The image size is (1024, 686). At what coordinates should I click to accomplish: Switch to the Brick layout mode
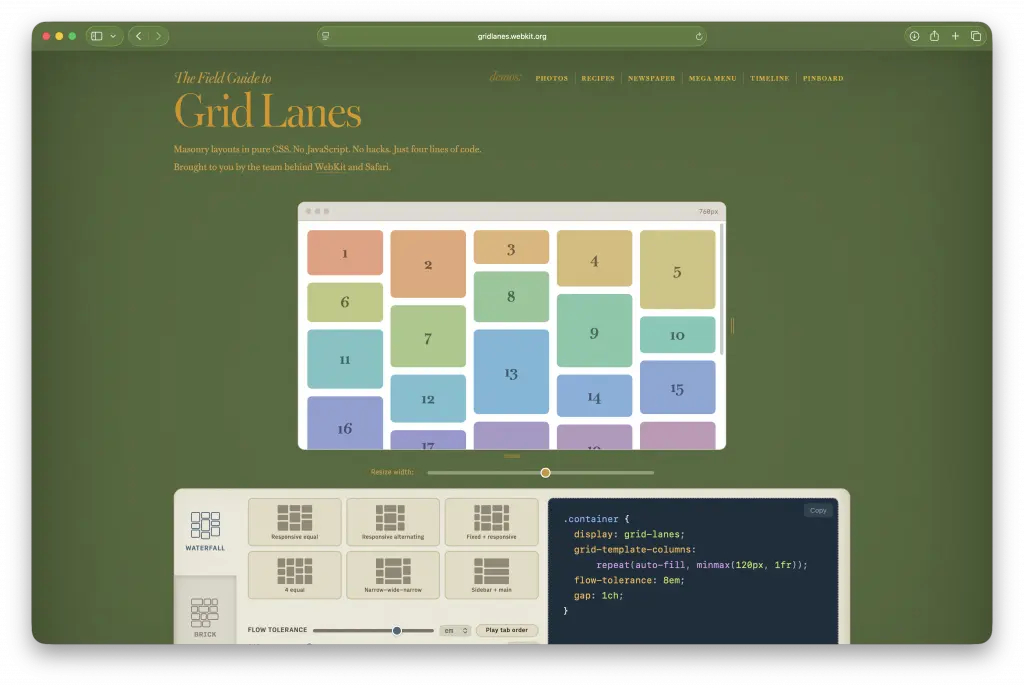coord(205,617)
